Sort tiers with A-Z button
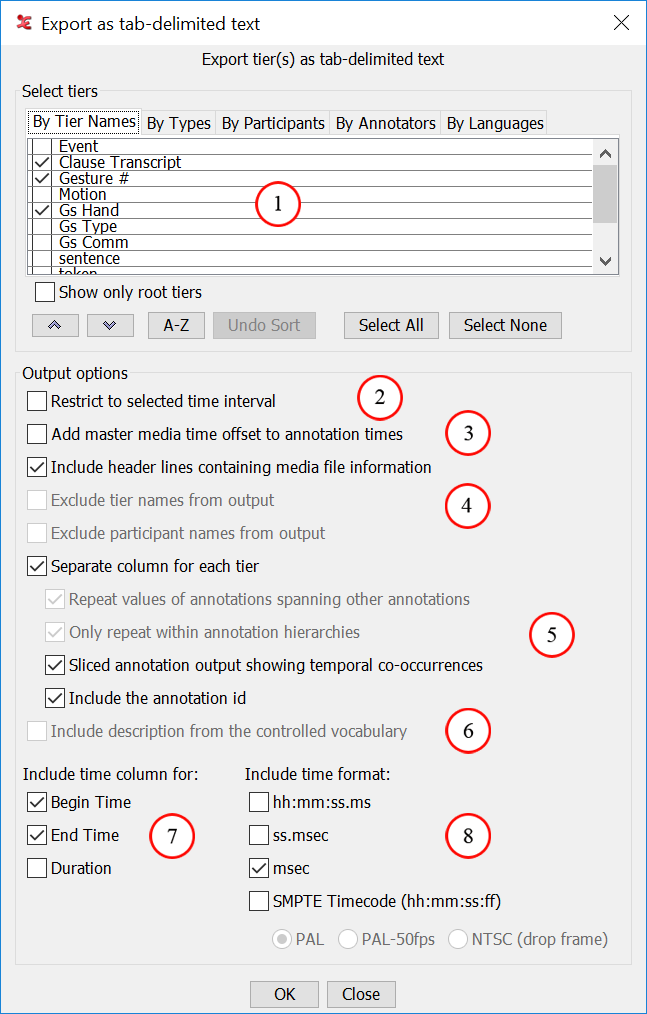 (x=176, y=325)
